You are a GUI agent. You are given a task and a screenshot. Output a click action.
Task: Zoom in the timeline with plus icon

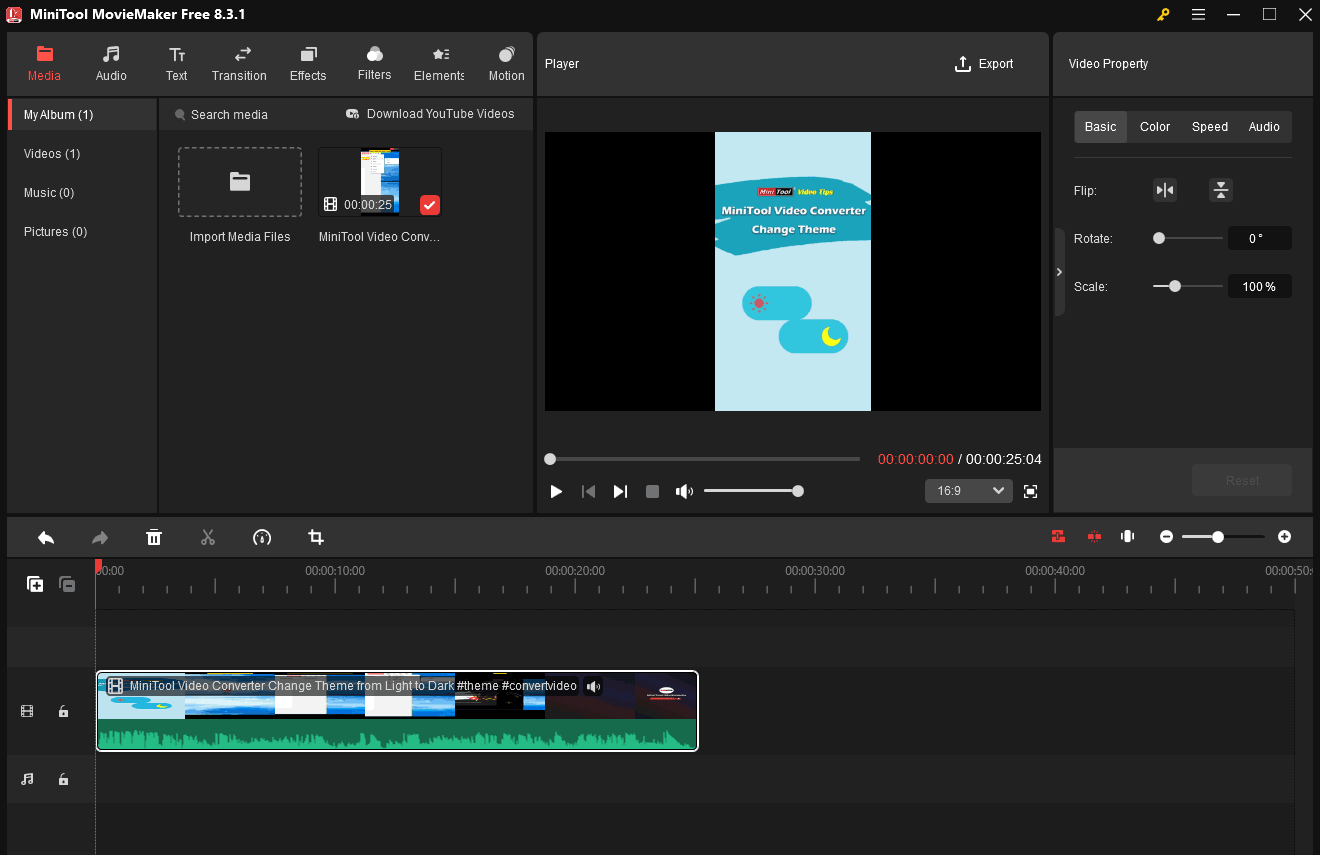point(1284,537)
